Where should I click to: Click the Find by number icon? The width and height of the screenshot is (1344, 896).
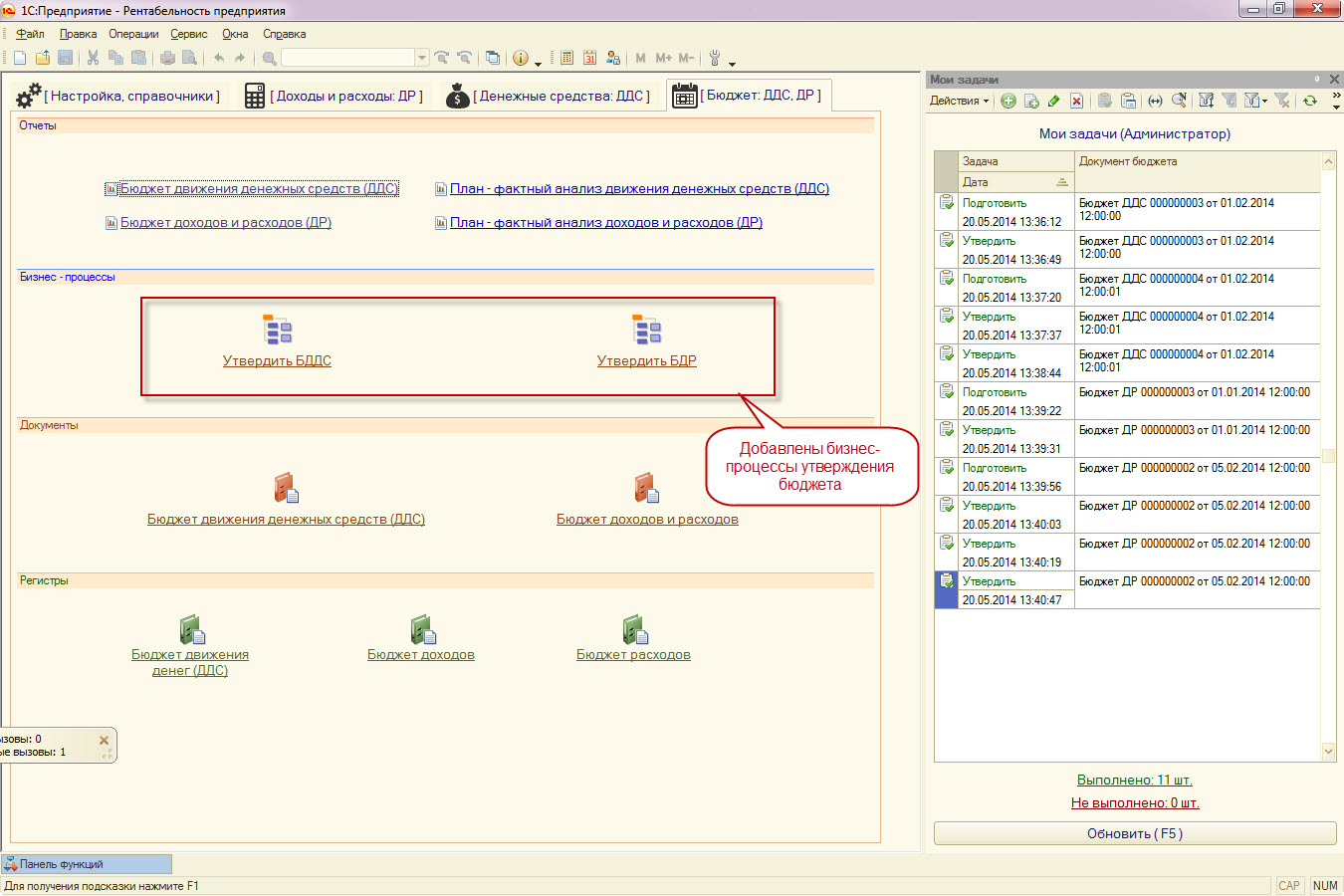pyautogui.click(x=1179, y=101)
